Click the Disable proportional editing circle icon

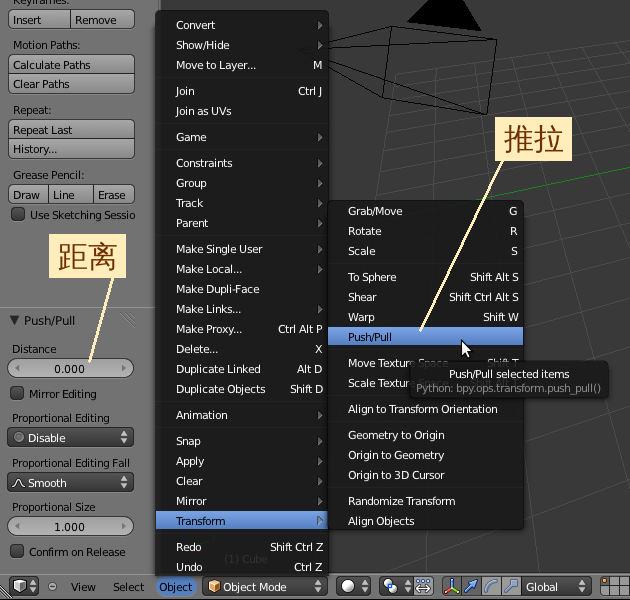tap(19, 437)
